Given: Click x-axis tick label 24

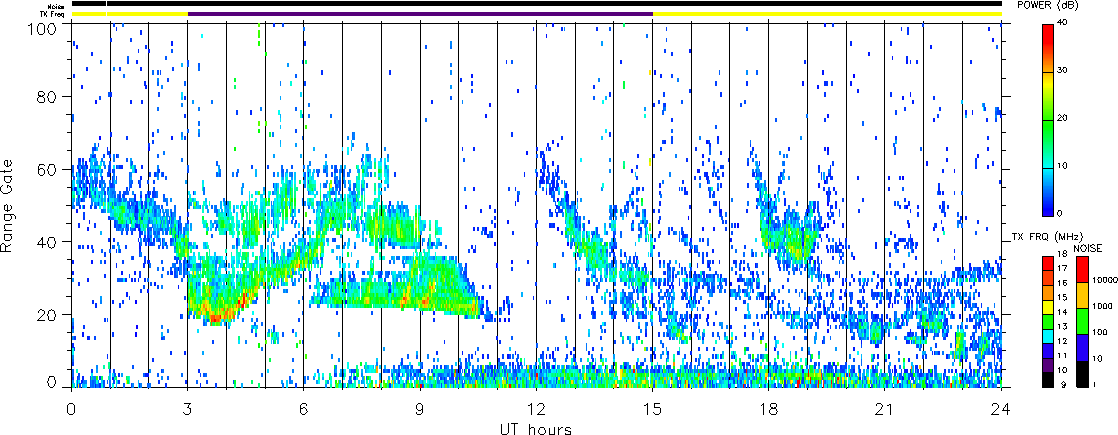Looking at the screenshot, I should pyautogui.click(x=1001, y=409).
